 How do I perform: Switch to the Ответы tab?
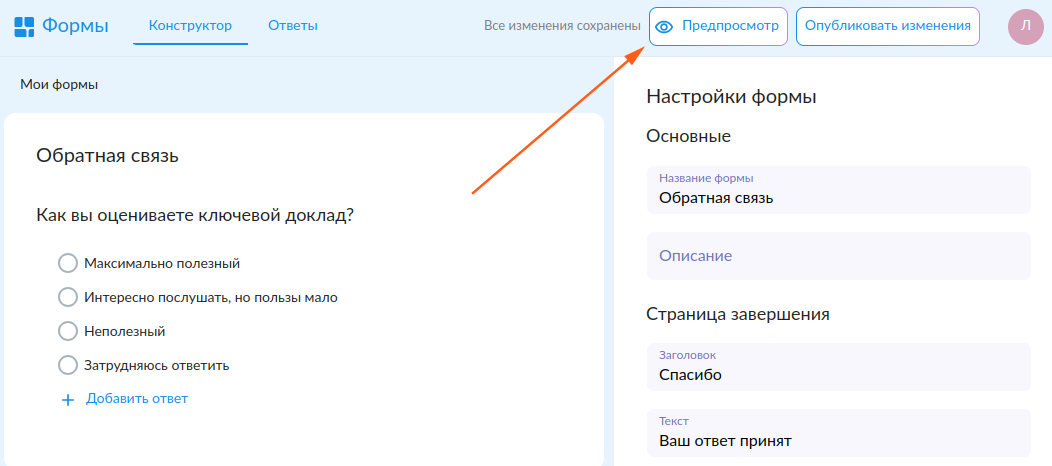pos(293,26)
